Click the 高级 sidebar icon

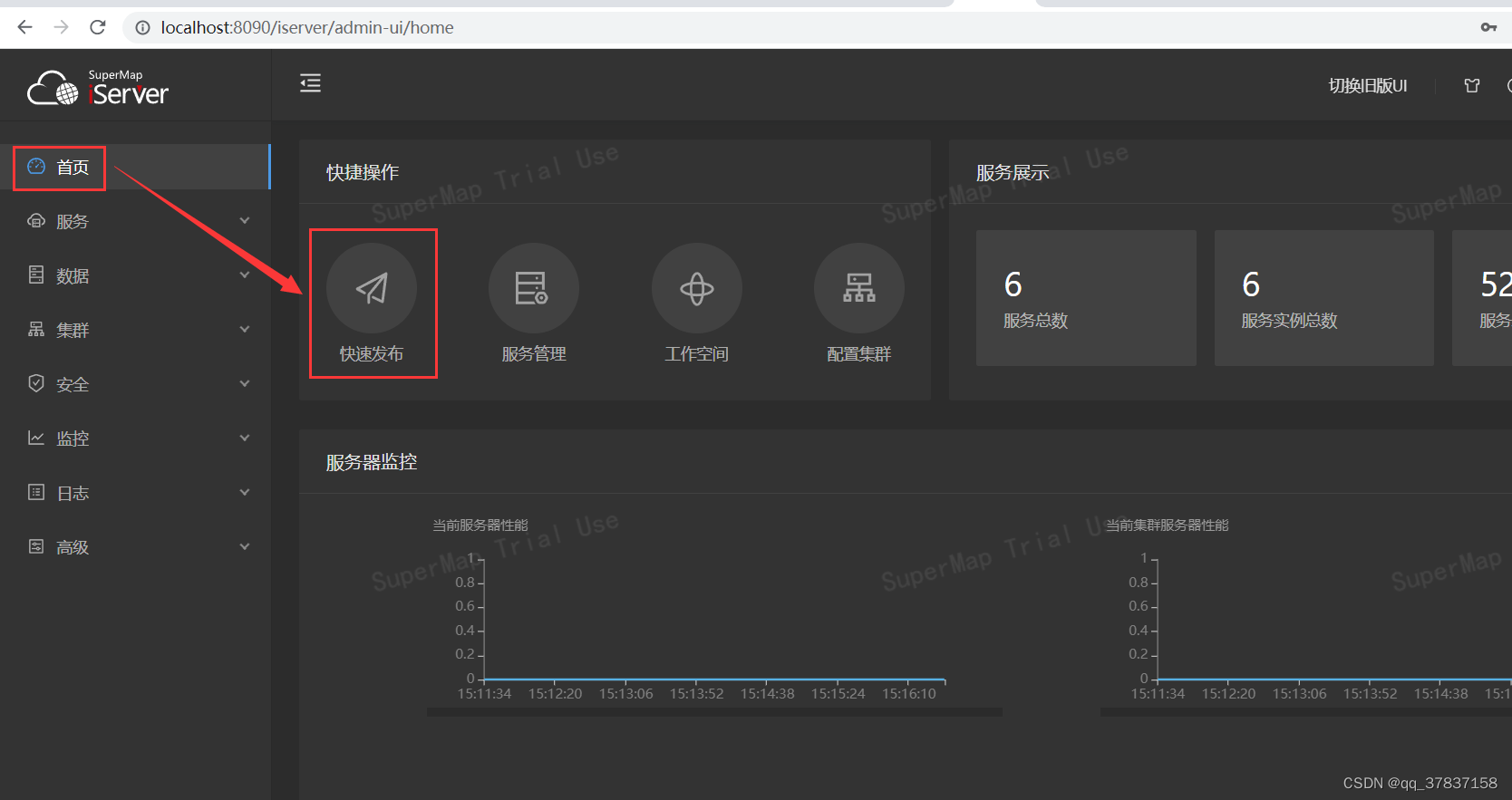(x=36, y=546)
